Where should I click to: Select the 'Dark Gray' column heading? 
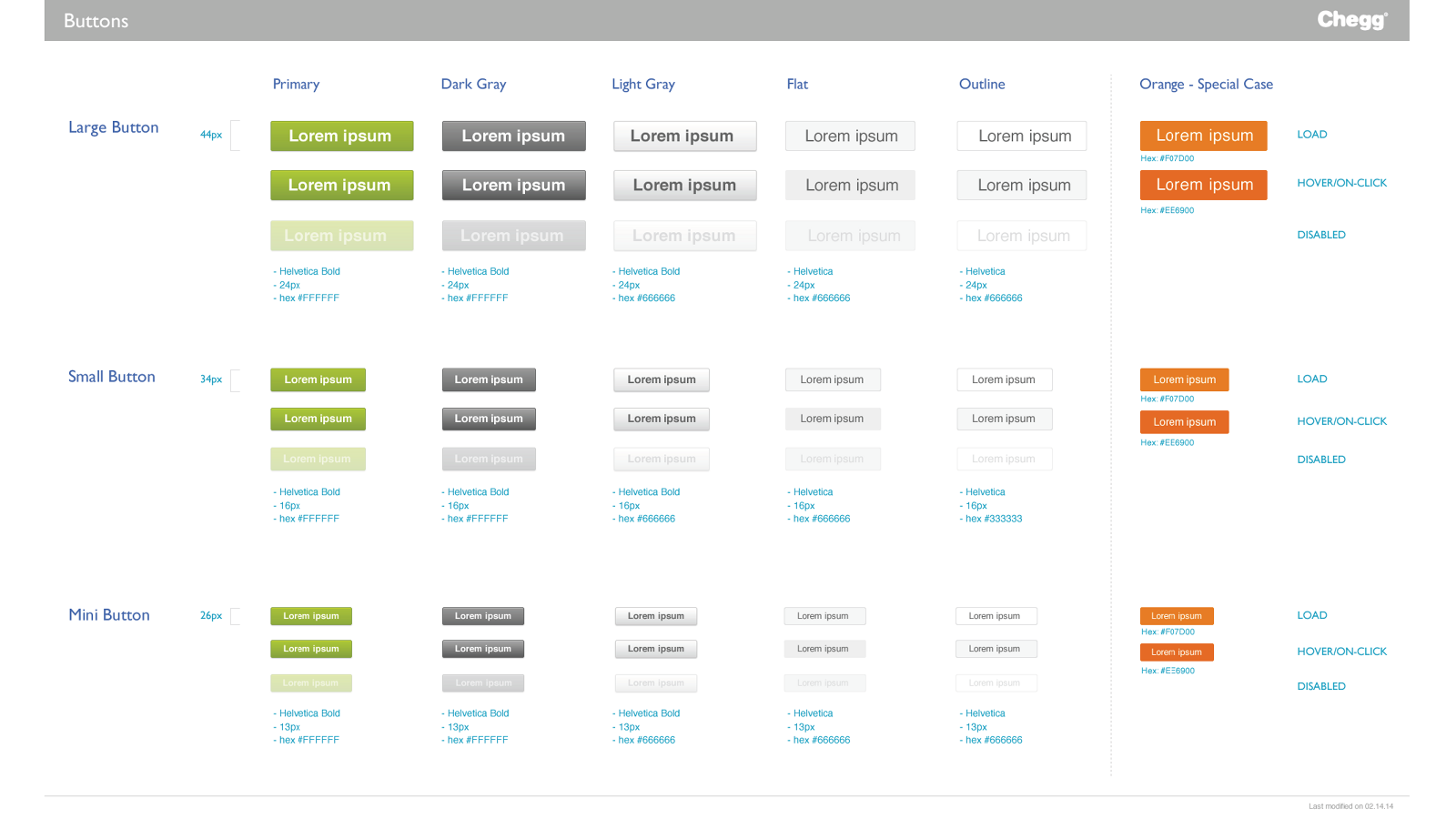[474, 85]
